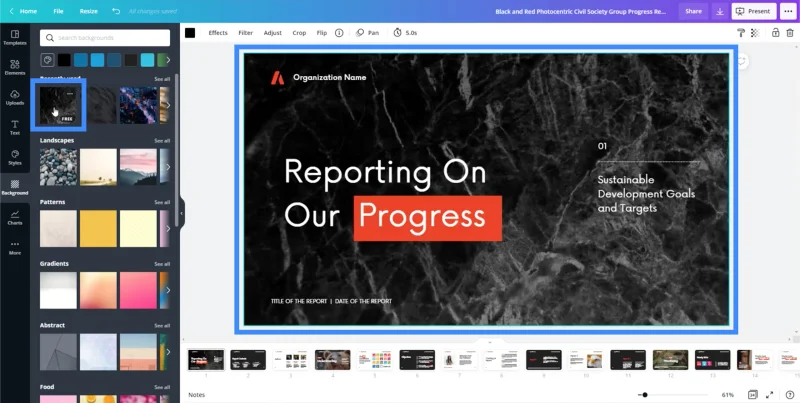800x403 pixels.
Task: Open the grid view pages icon
Action: coord(753,394)
